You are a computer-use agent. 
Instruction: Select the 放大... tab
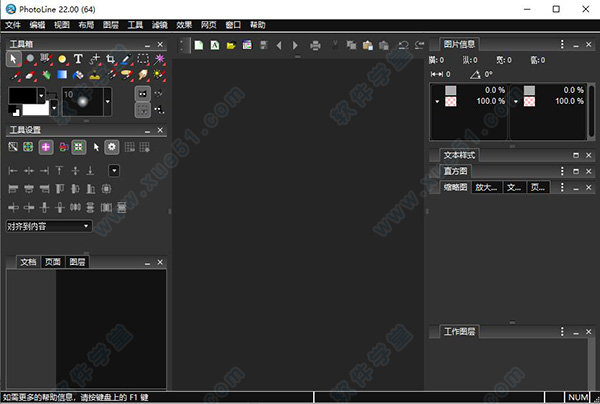[x=486, y=187]
